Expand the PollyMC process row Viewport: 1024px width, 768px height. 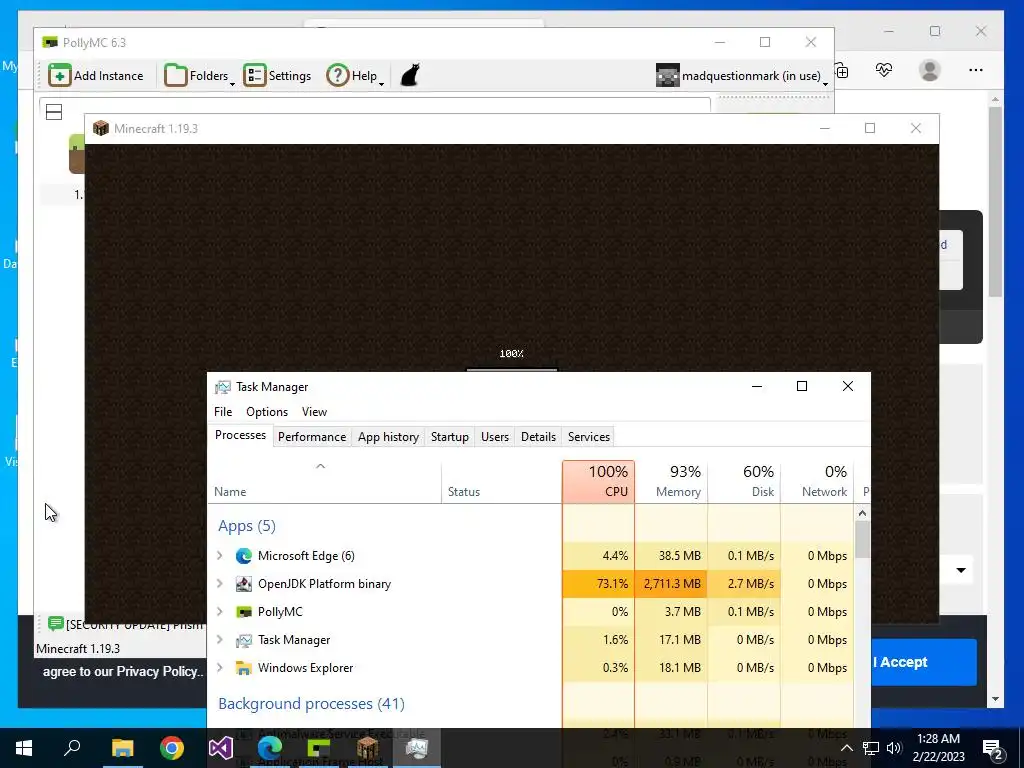[x=220, y=612]
